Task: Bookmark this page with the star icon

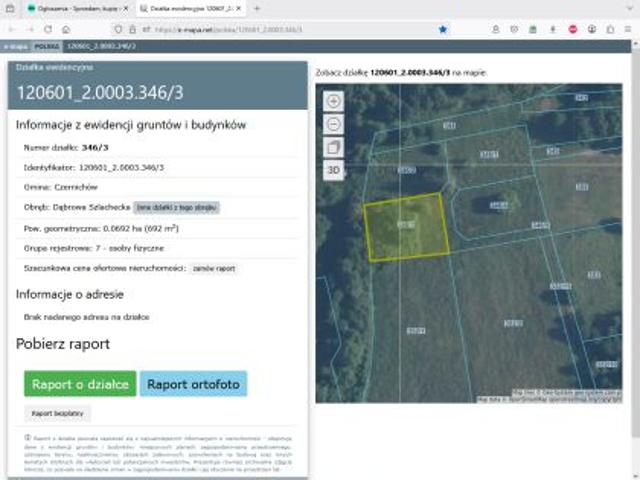Action: coord(443,29)
